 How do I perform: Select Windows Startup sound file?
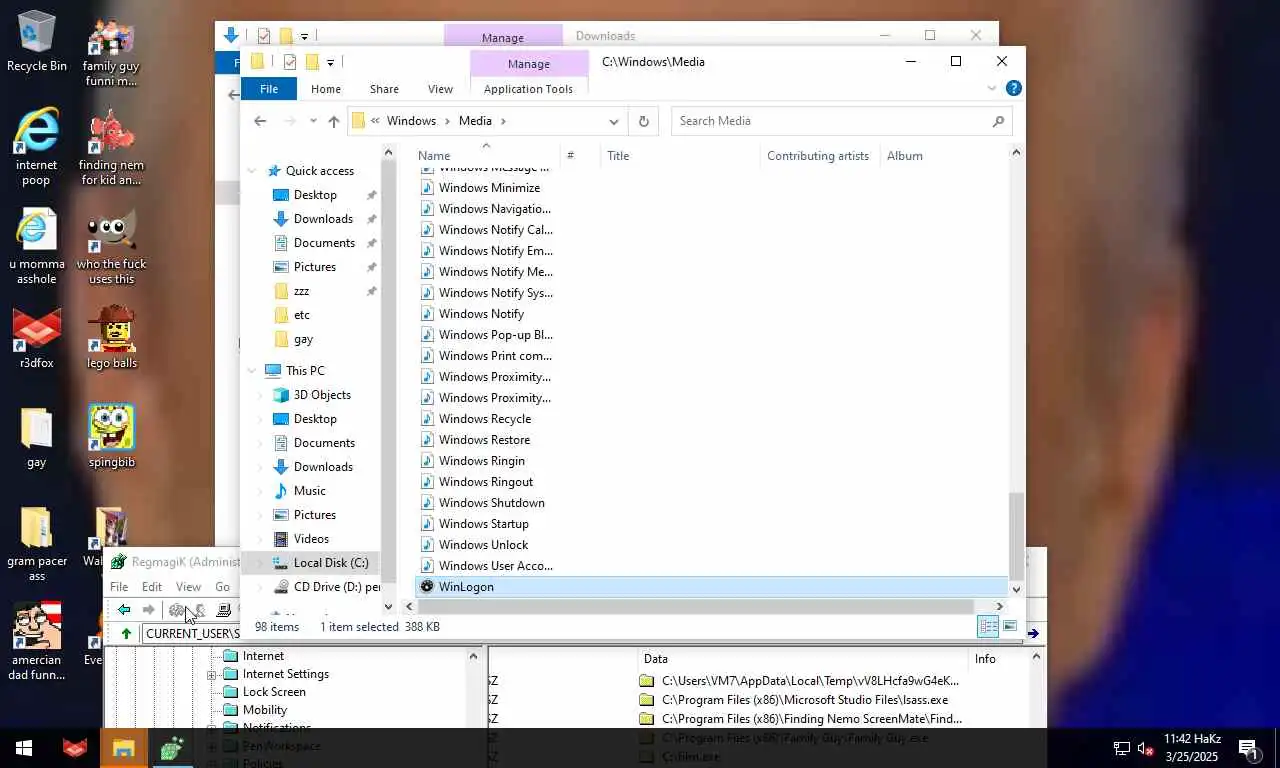[483, 524]
